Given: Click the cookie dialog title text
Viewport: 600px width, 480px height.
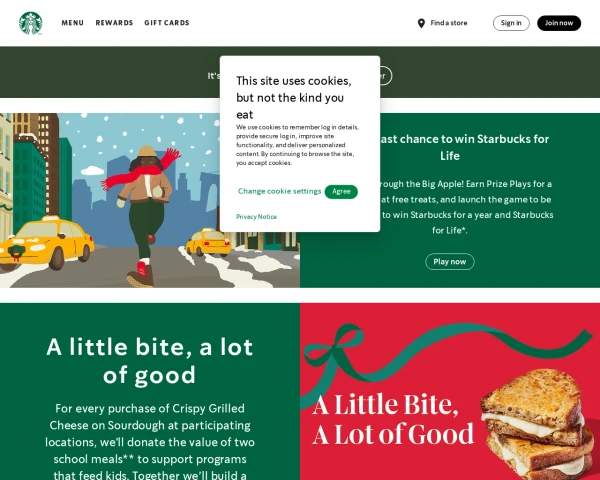Looking at the screenshot, I should coord(293,98).
